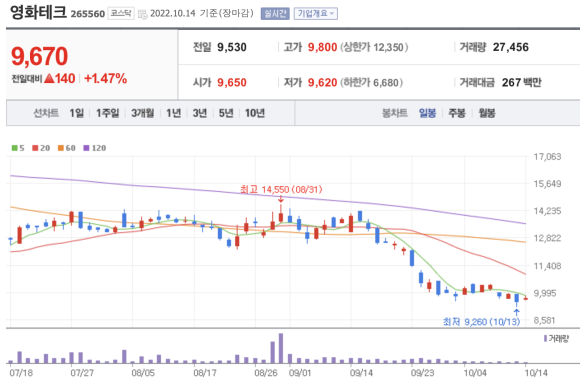This screenshot has width=580, height=384.
Task: Click the tallest volume bar near 08/31
Action: click(x=281, y=348)
